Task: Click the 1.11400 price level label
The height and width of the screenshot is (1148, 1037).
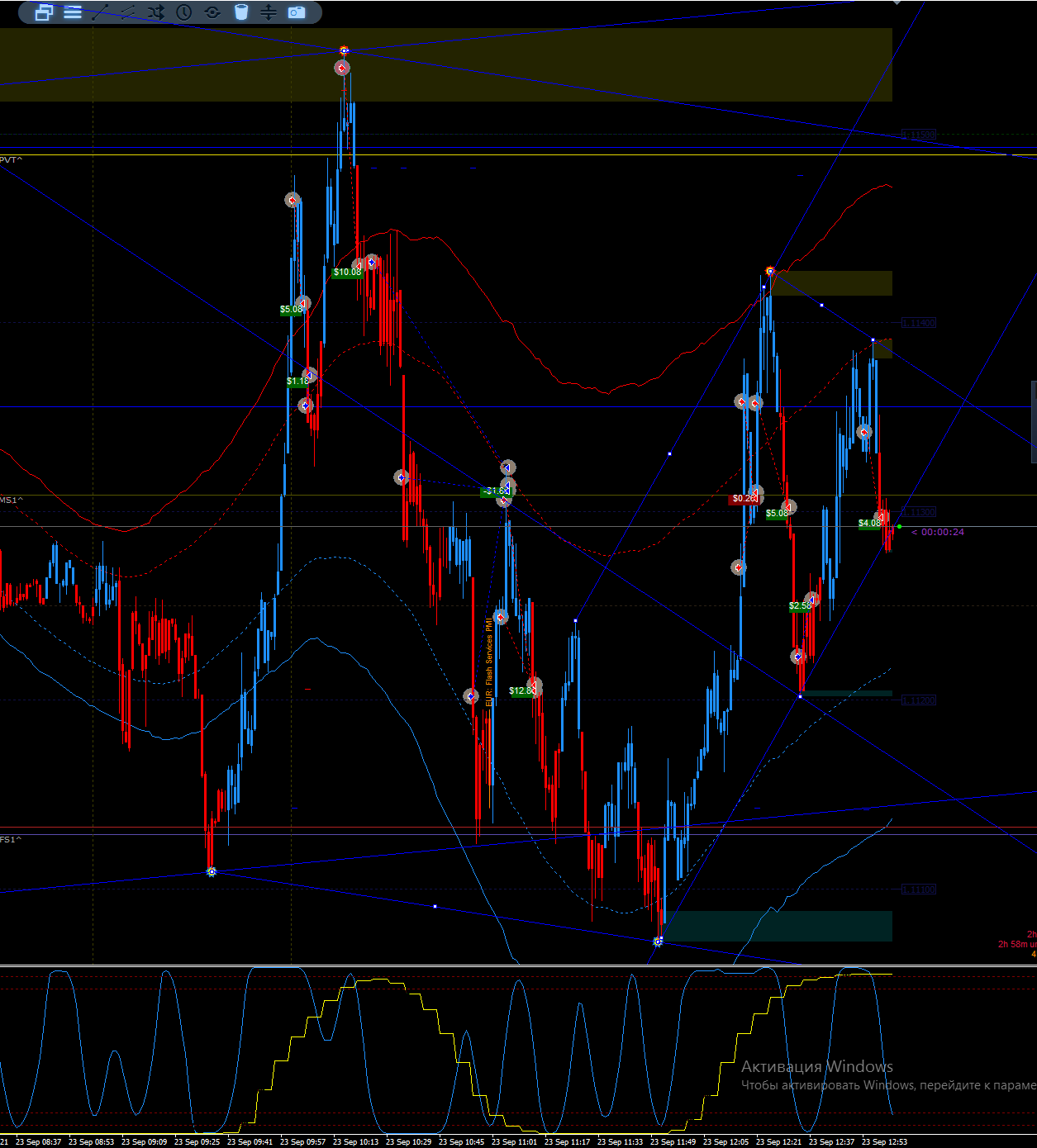Action: tap(919, 323)
